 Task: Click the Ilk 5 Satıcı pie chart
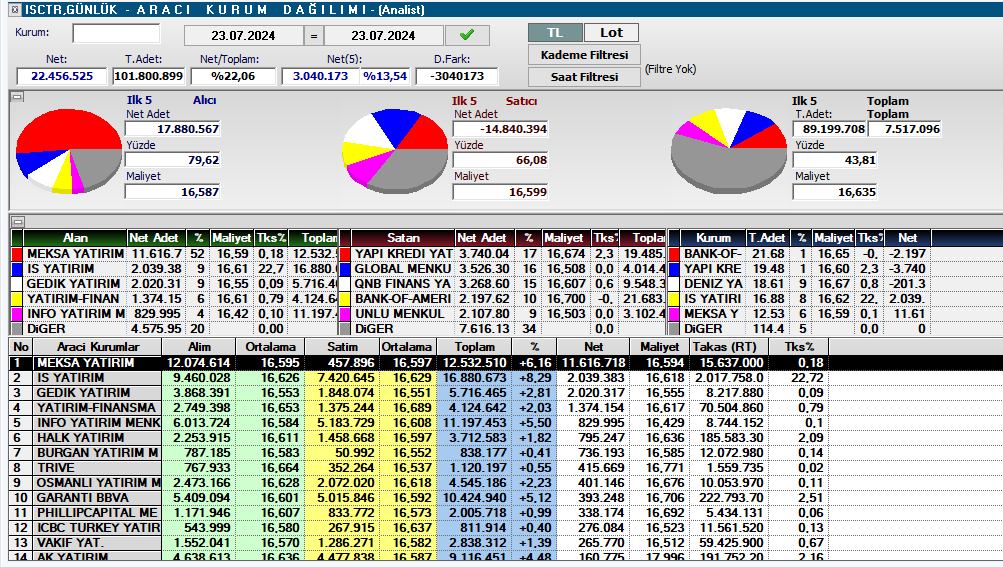coord(395,151)
